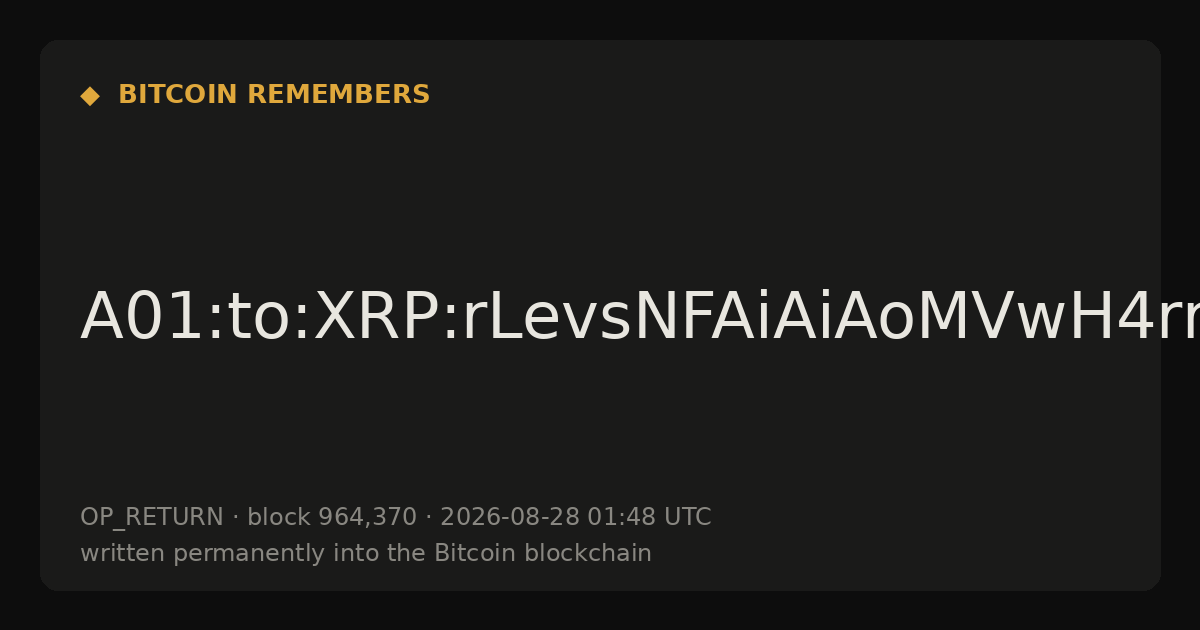Open block 964,370
The height and width of the screenshot is (630, 1200).
tap(332, 518)
